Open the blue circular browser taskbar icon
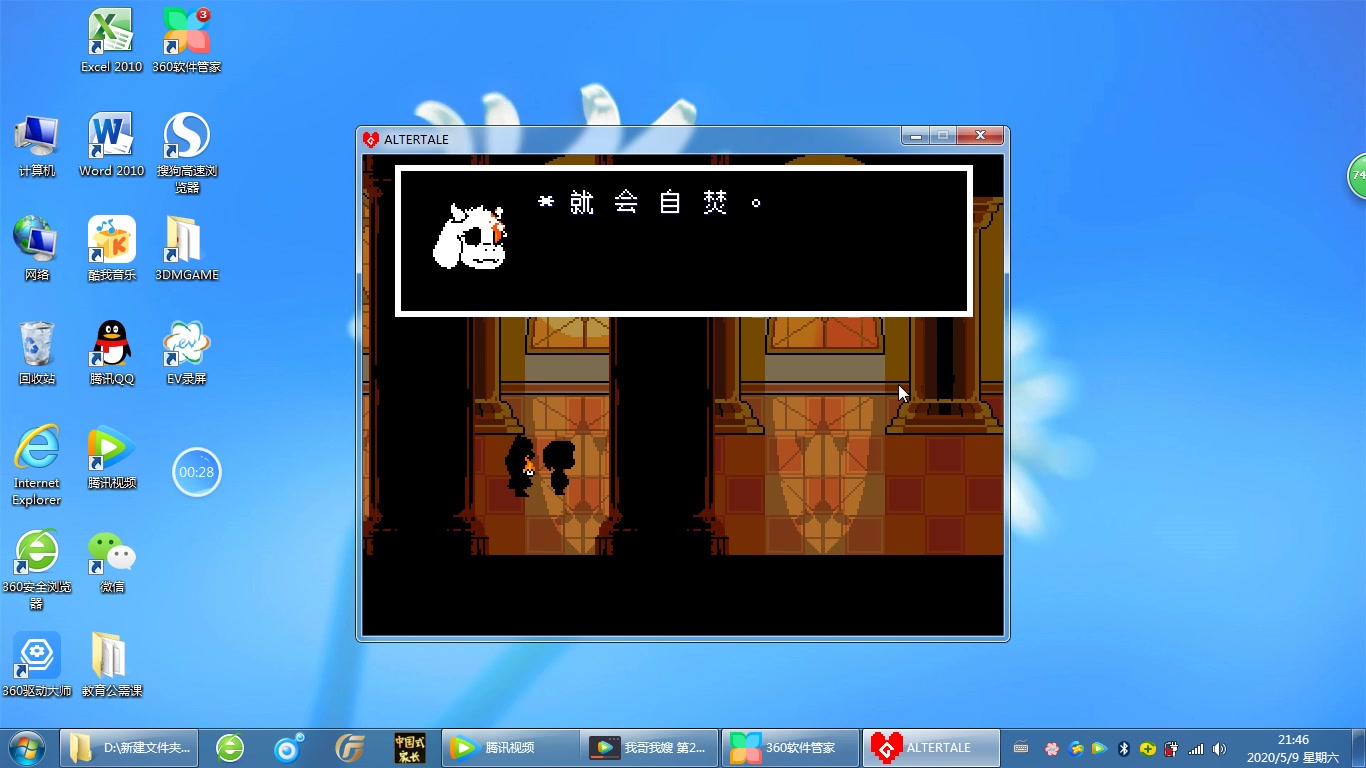 [x=290, y=747]
